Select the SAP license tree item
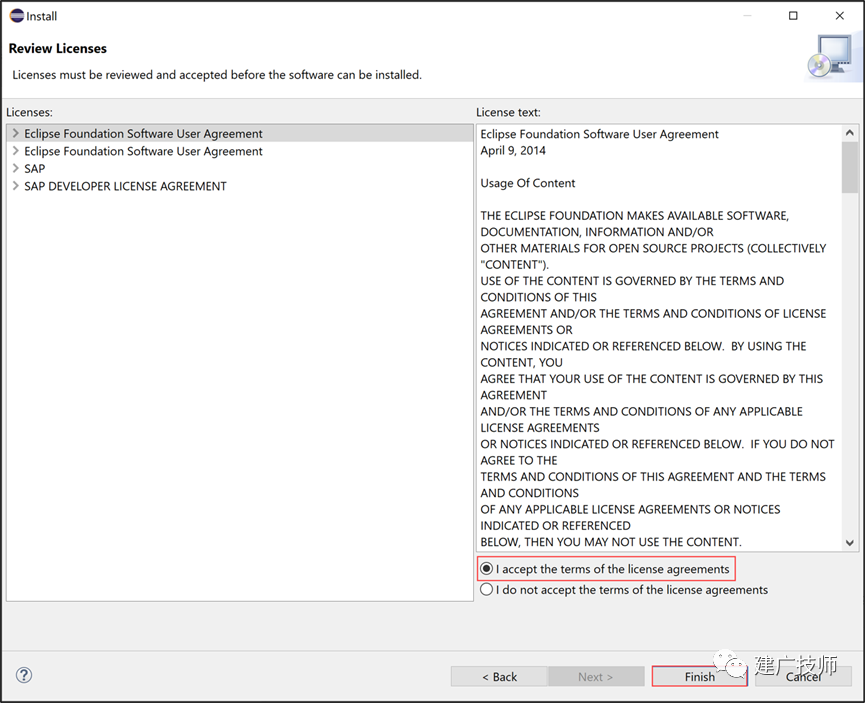The width and height of the screenshot is (865, 703). (35, 169)
